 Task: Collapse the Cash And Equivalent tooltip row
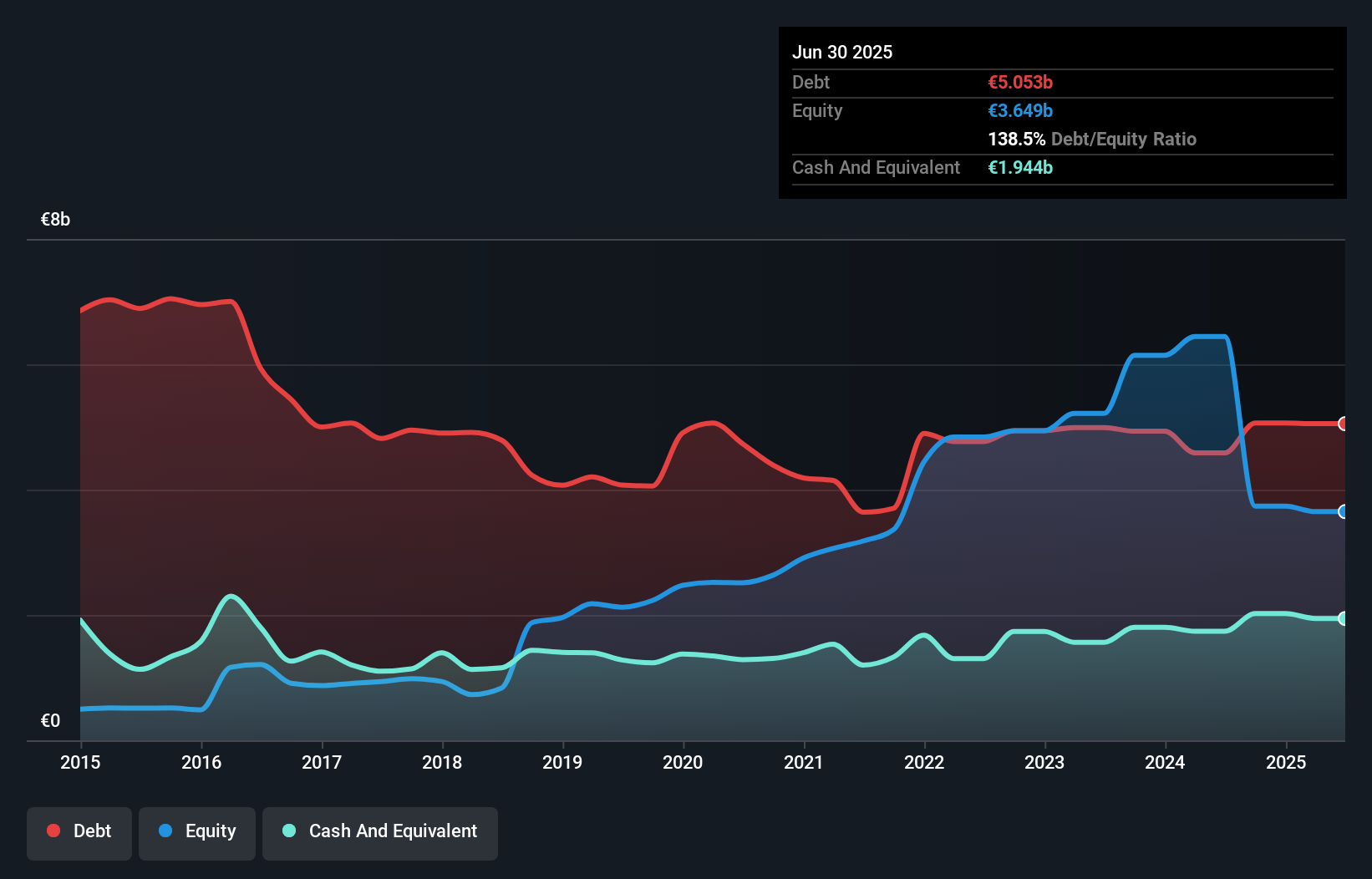click(x=875, y=167)
